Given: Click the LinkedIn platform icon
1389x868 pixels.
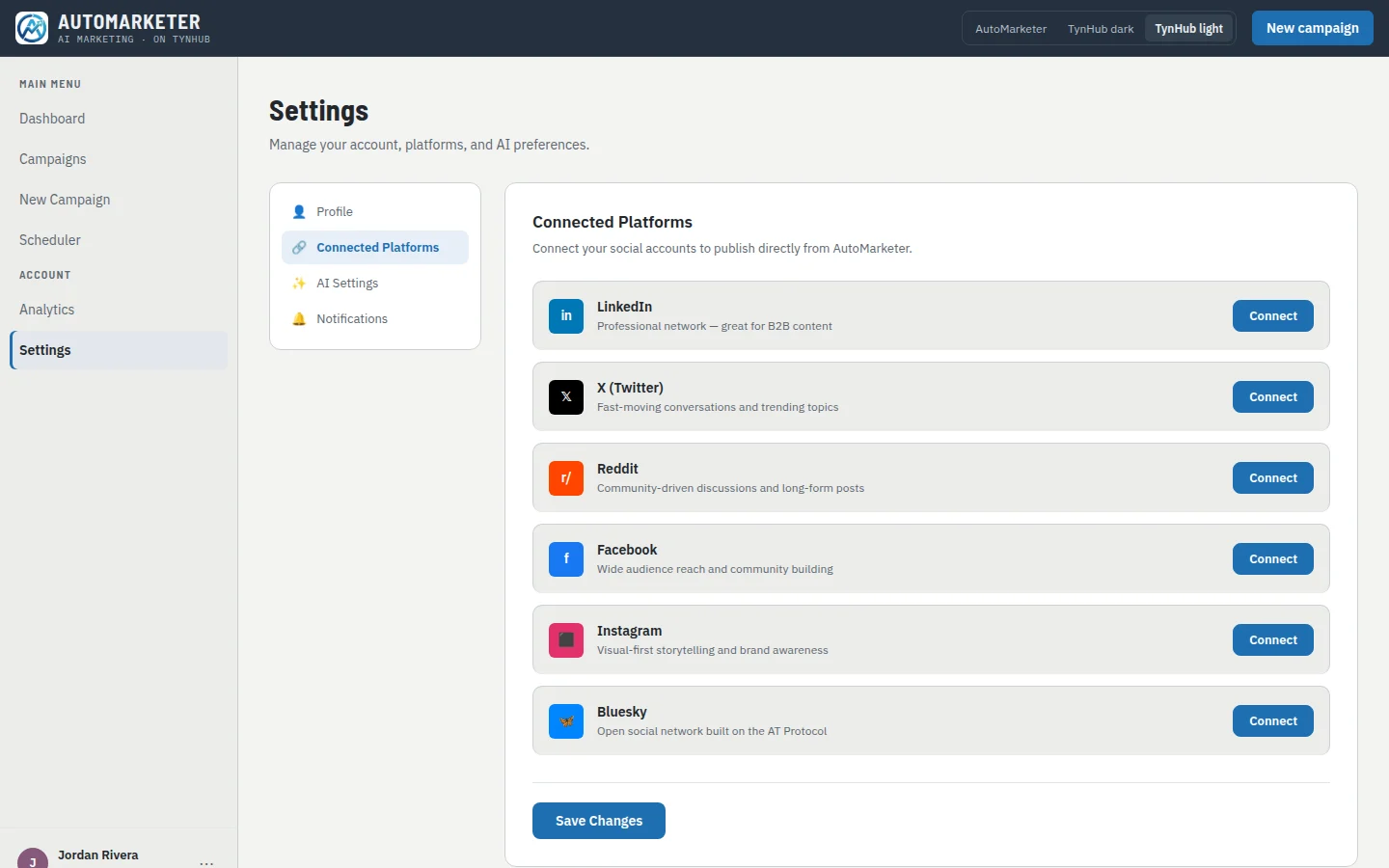Looking at the screenshot, I should click(566, 315).
